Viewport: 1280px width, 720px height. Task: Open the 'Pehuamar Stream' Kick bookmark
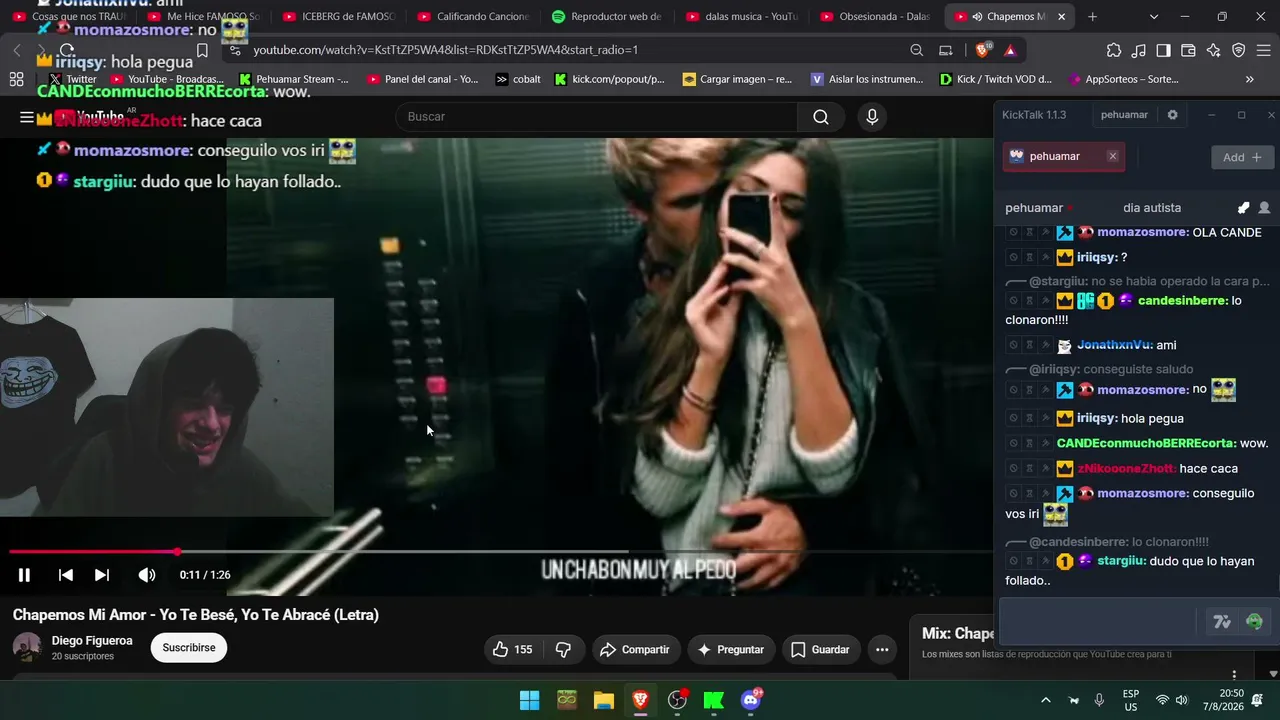click(x=294, y=79)
